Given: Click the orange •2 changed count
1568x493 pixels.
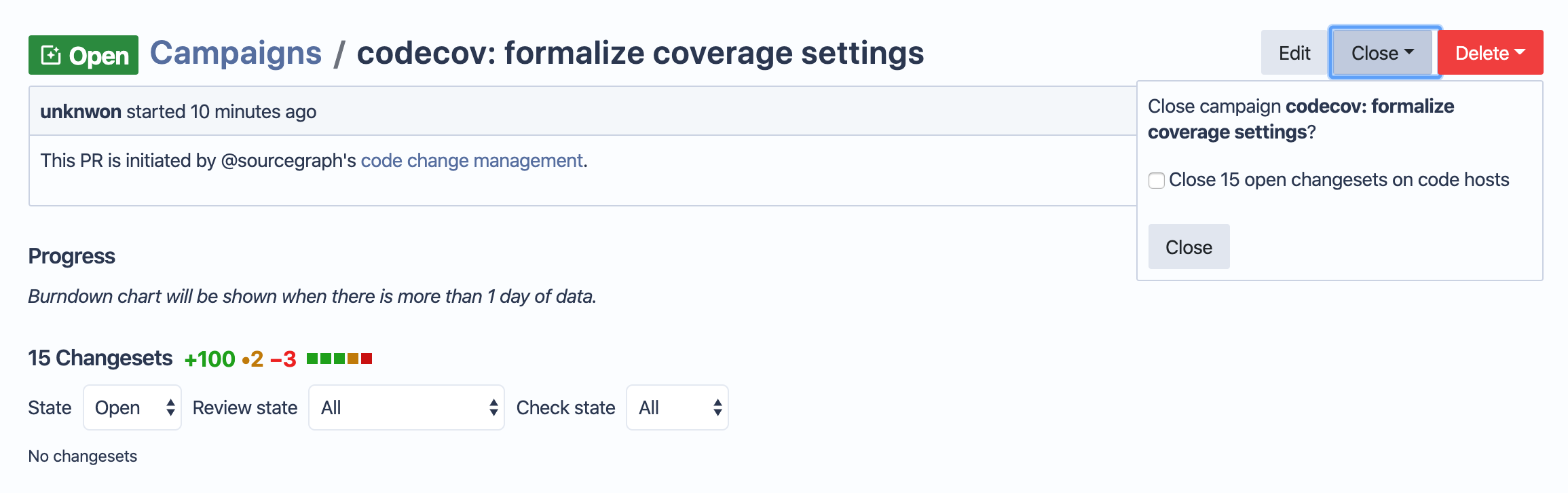Looking at the screenshot, I should click(253, 359).
